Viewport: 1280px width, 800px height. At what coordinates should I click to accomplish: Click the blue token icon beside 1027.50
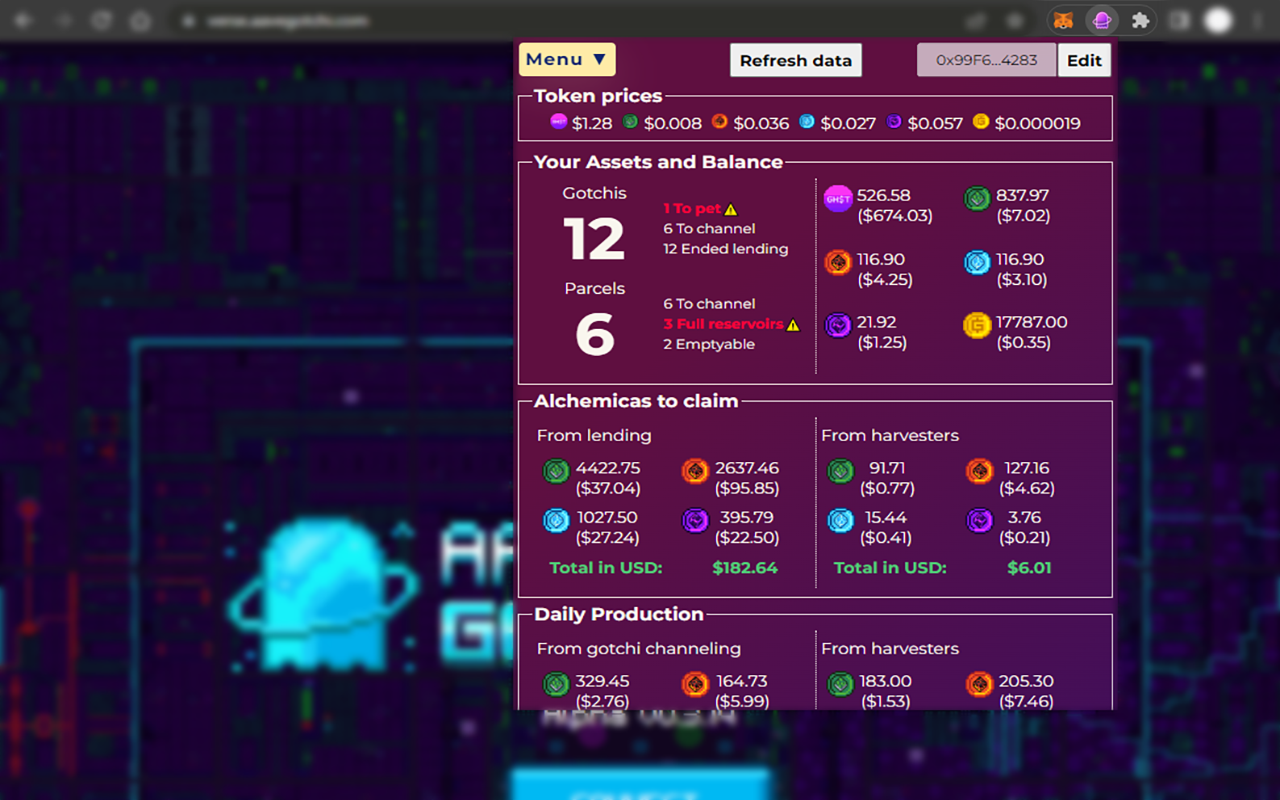pyautogui.click(x=556, y=521)
